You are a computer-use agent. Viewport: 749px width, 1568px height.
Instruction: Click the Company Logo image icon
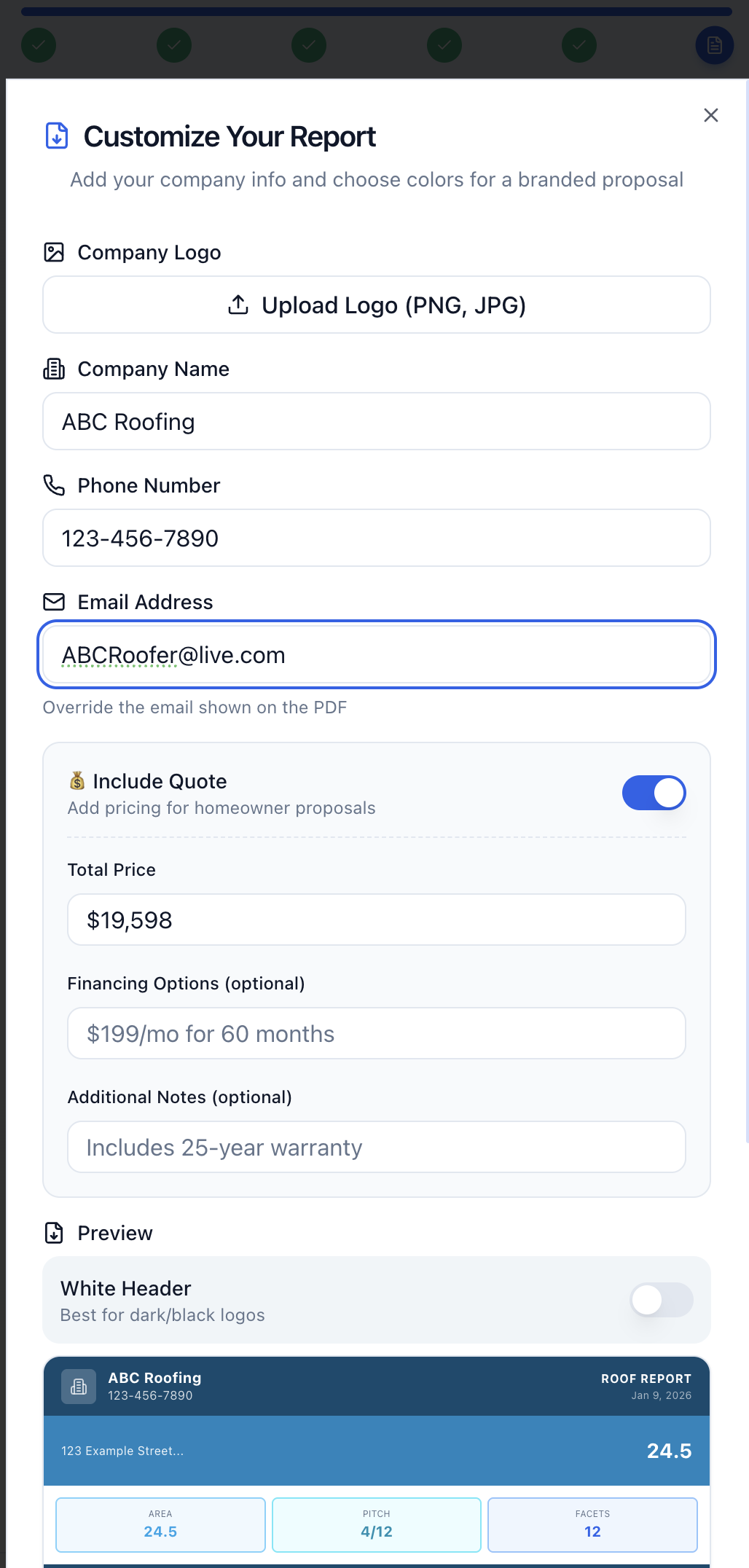pyautogui.click(x=54, y=252)
